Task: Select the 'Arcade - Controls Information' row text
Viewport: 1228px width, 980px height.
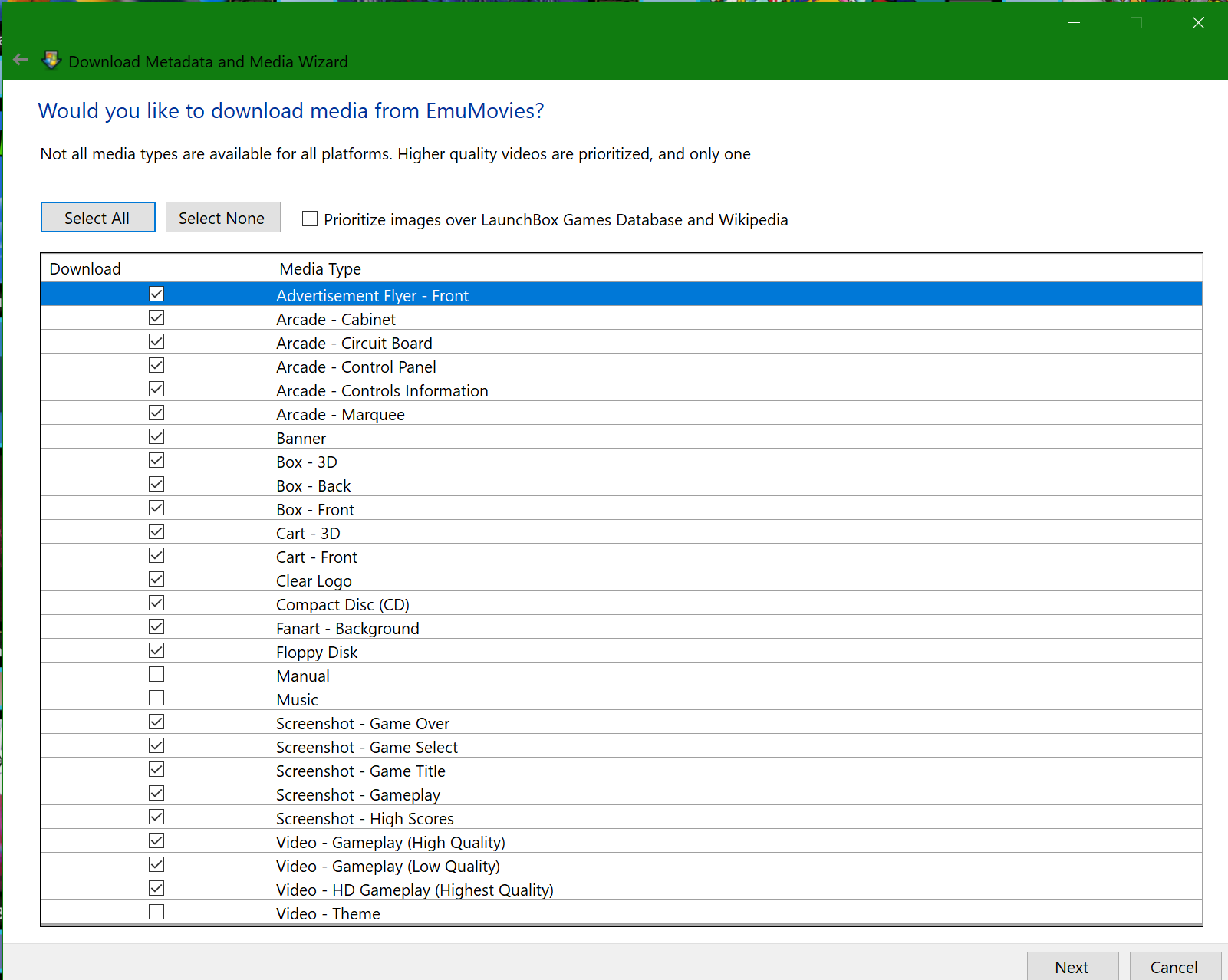Action: pos(382,391)
